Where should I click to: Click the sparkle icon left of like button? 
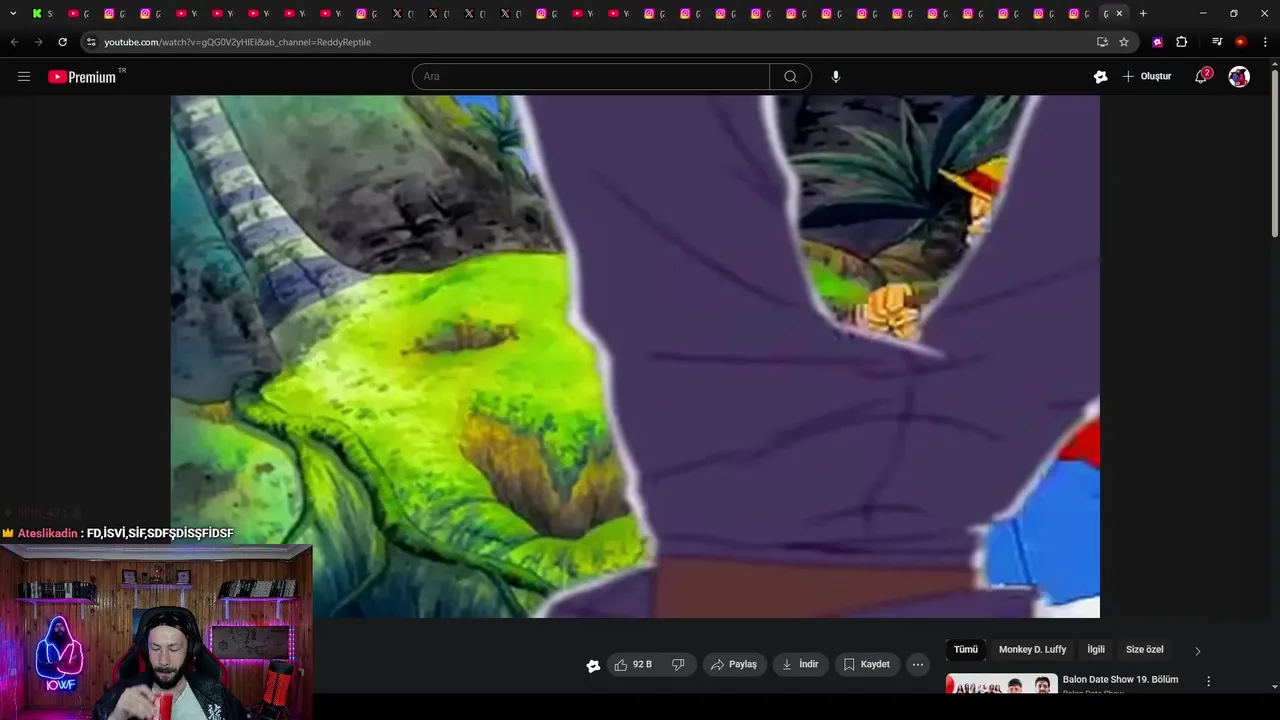(593, 665)
